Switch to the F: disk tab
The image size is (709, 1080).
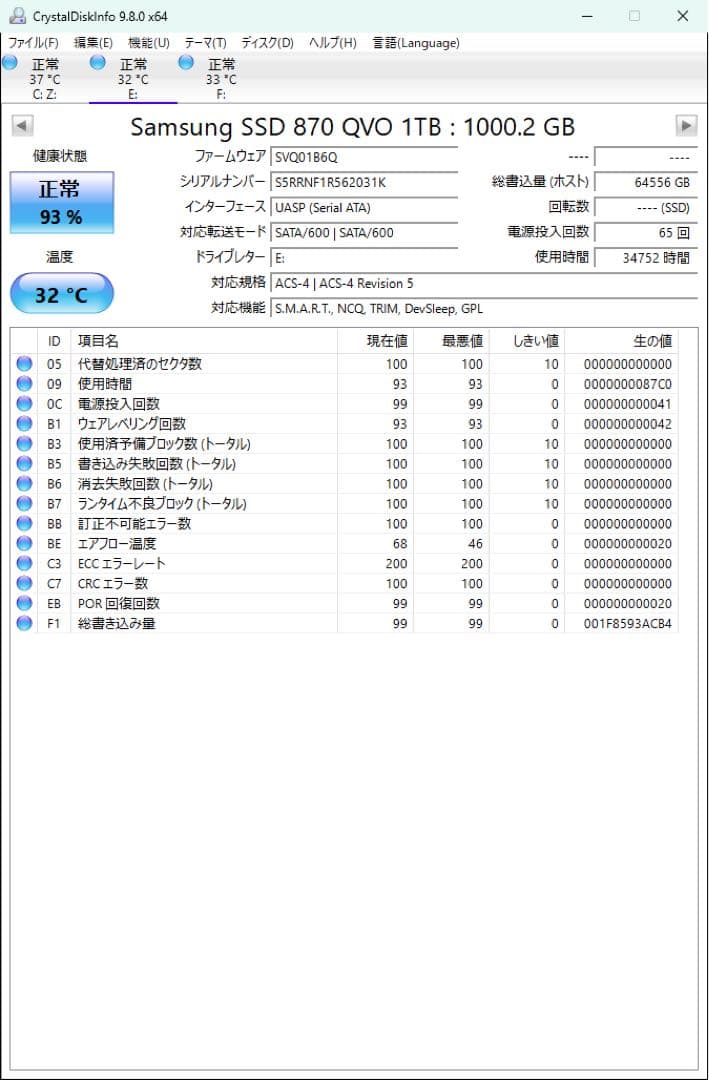pyautogui.click(x=221, y=79)
